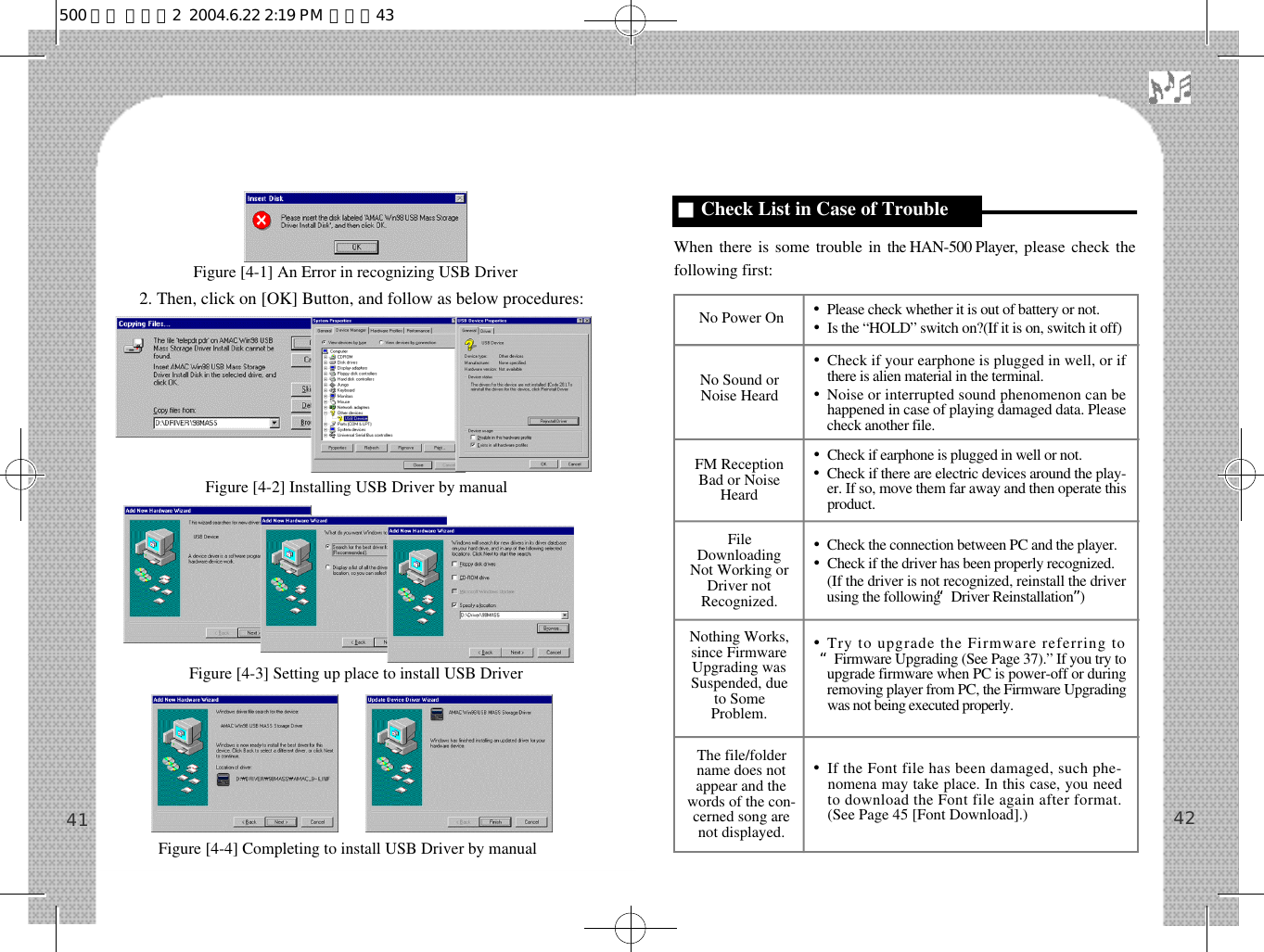
Task: Click Universal Serial Bus controllers icon
Action: [332, 435]
